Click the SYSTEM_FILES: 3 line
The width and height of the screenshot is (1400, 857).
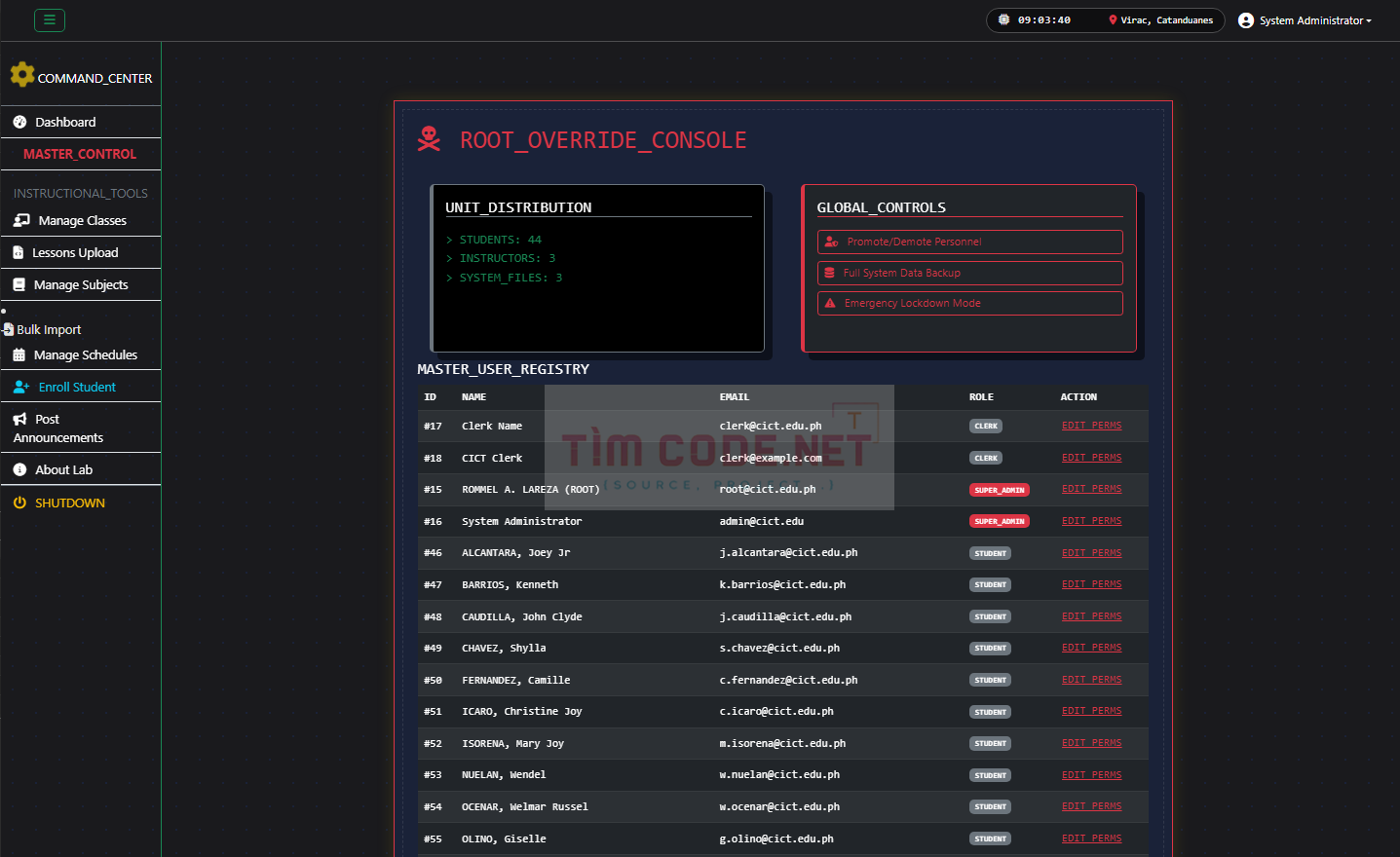click(504, 278)
